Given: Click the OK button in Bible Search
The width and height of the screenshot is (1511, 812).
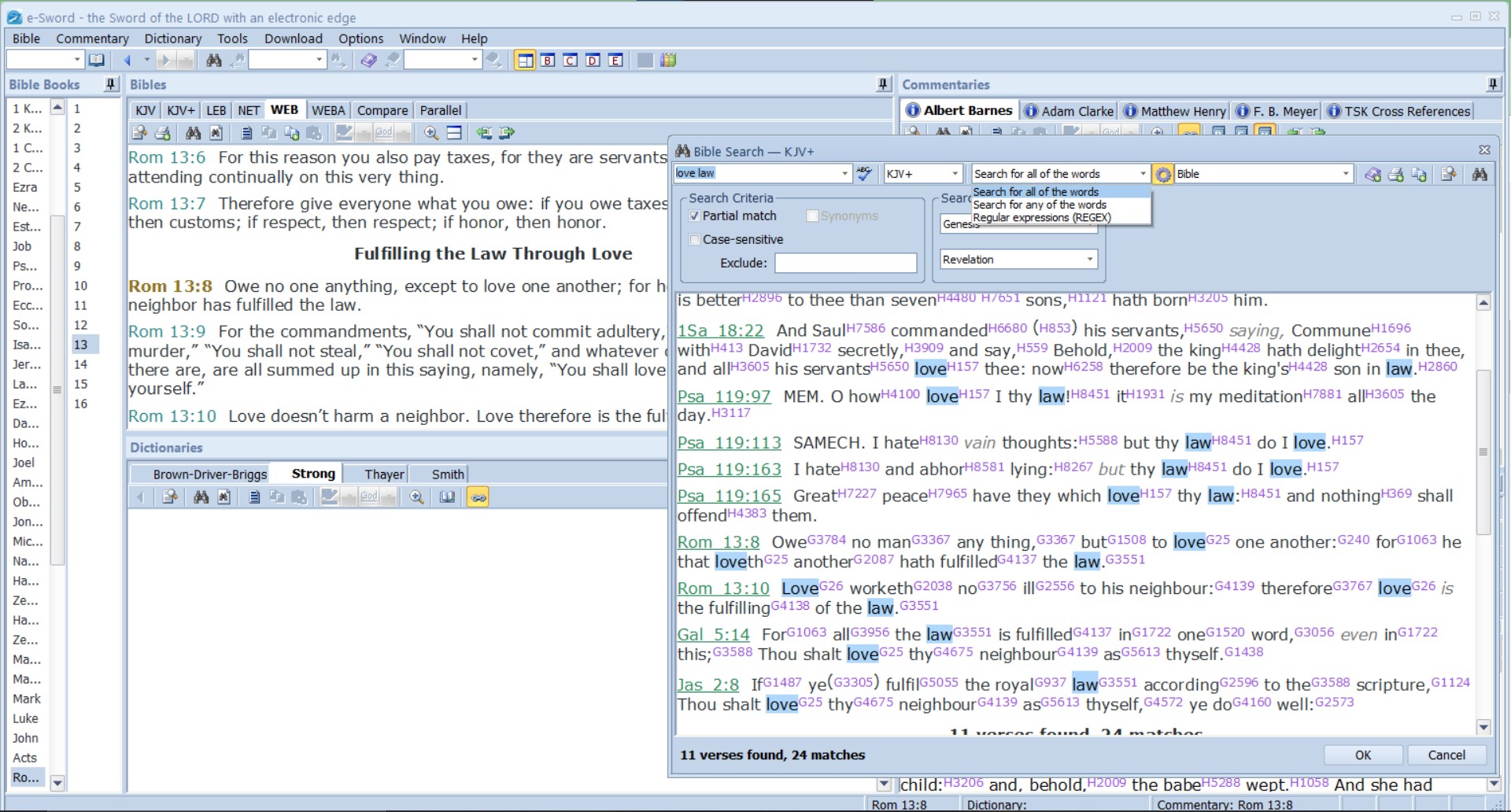Looking at the screenshot, I should tap(1363, 755).
